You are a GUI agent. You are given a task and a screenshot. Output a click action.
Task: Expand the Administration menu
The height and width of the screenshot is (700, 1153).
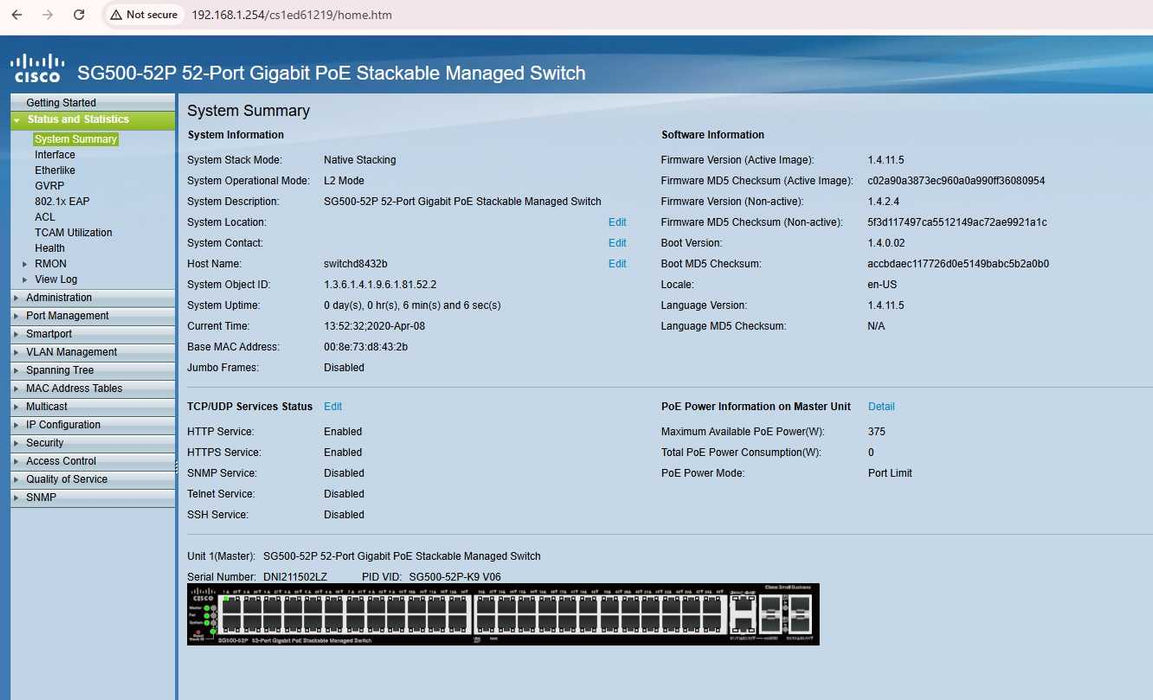coord(59,298)
